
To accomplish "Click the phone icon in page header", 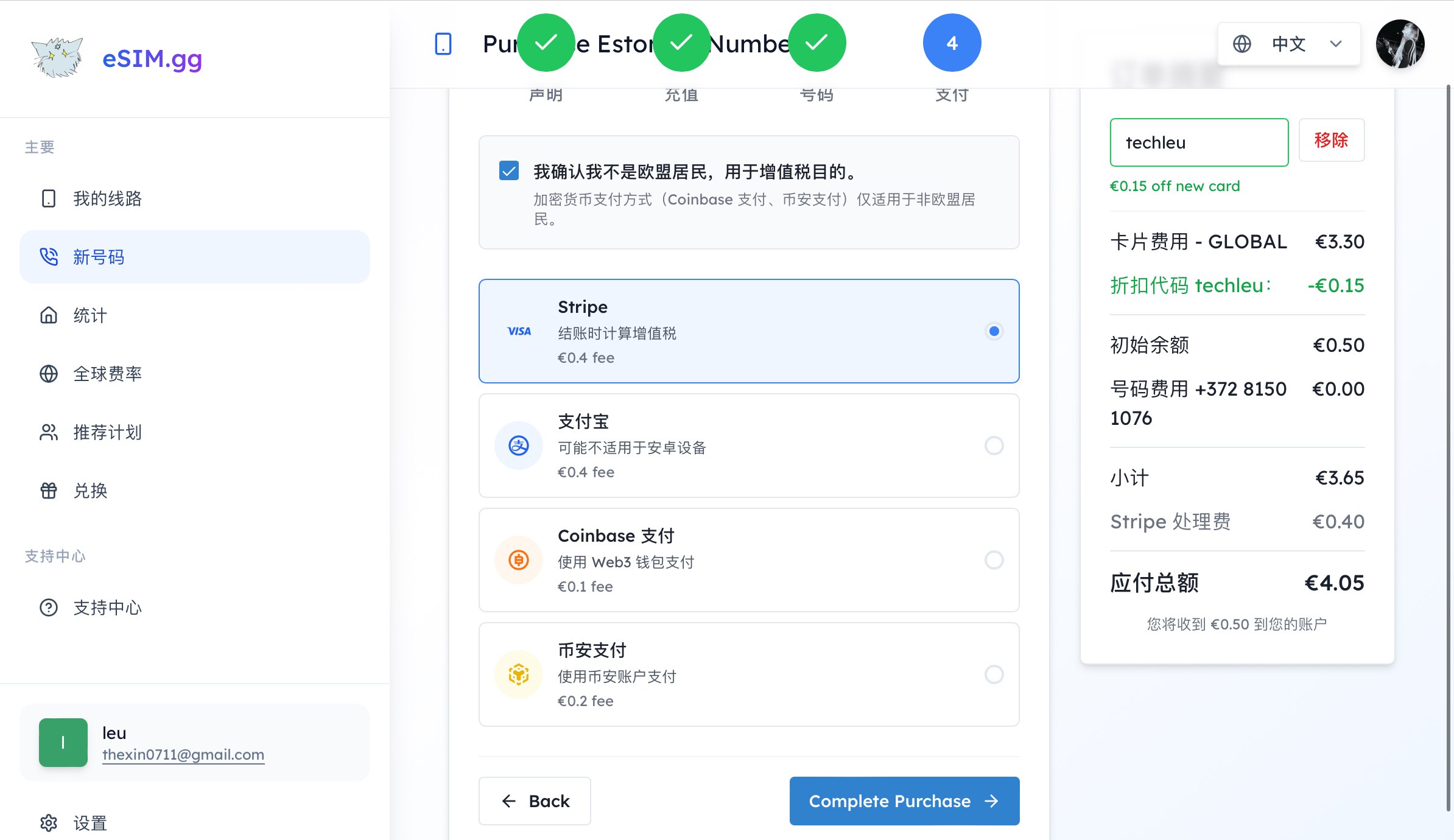I will click(443, 44).
